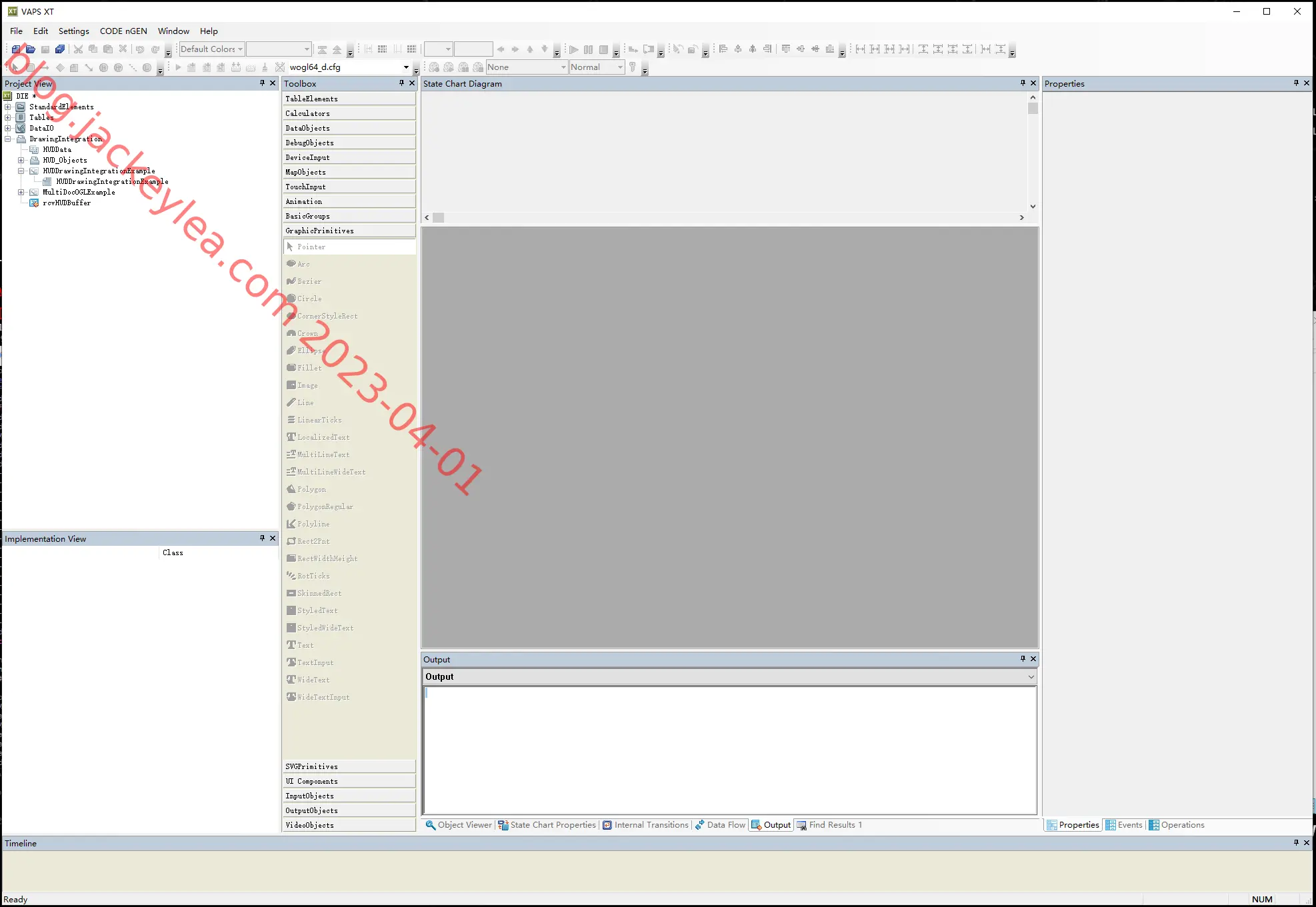Image resolution: width=1316 pixels, height=907 pixels.
Task: Open the Default Colors dropdown
Action: [x=211, y=49]
